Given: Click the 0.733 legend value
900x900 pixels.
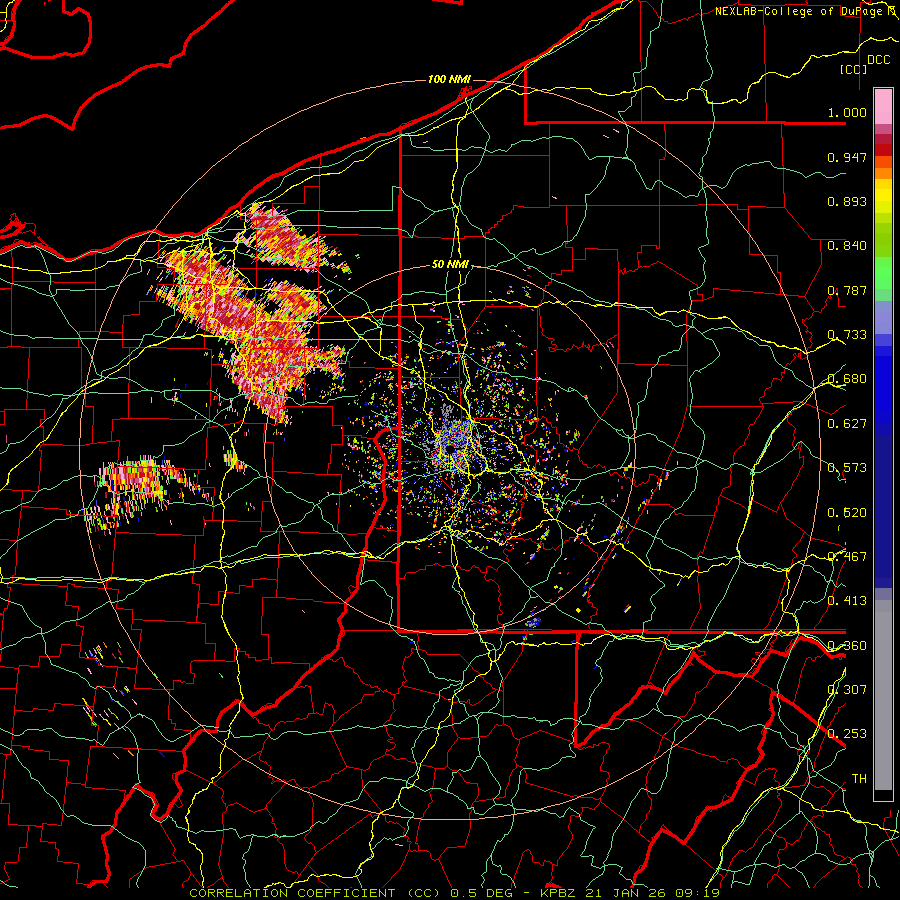Looking at the screenshot, I should (847, 335).
